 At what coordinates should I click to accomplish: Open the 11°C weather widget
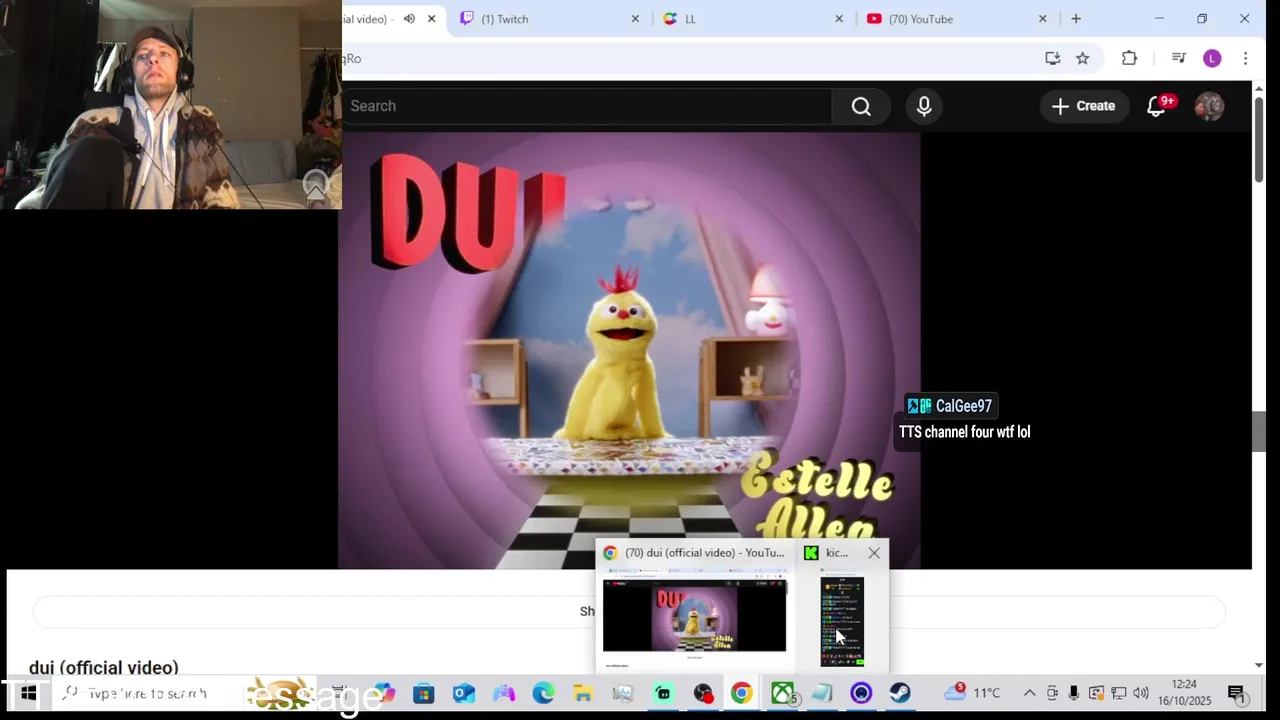[x=973, y=693]
